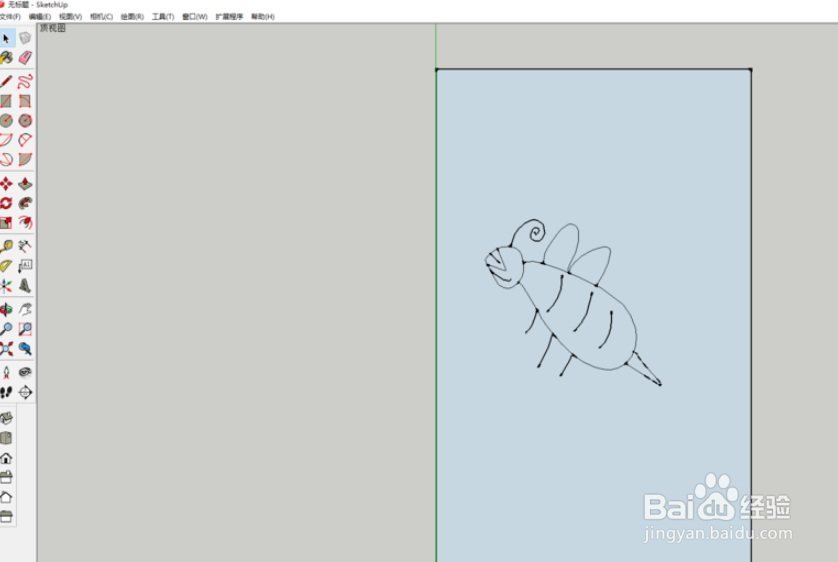Select the Section Plane tool

(25, 393)
